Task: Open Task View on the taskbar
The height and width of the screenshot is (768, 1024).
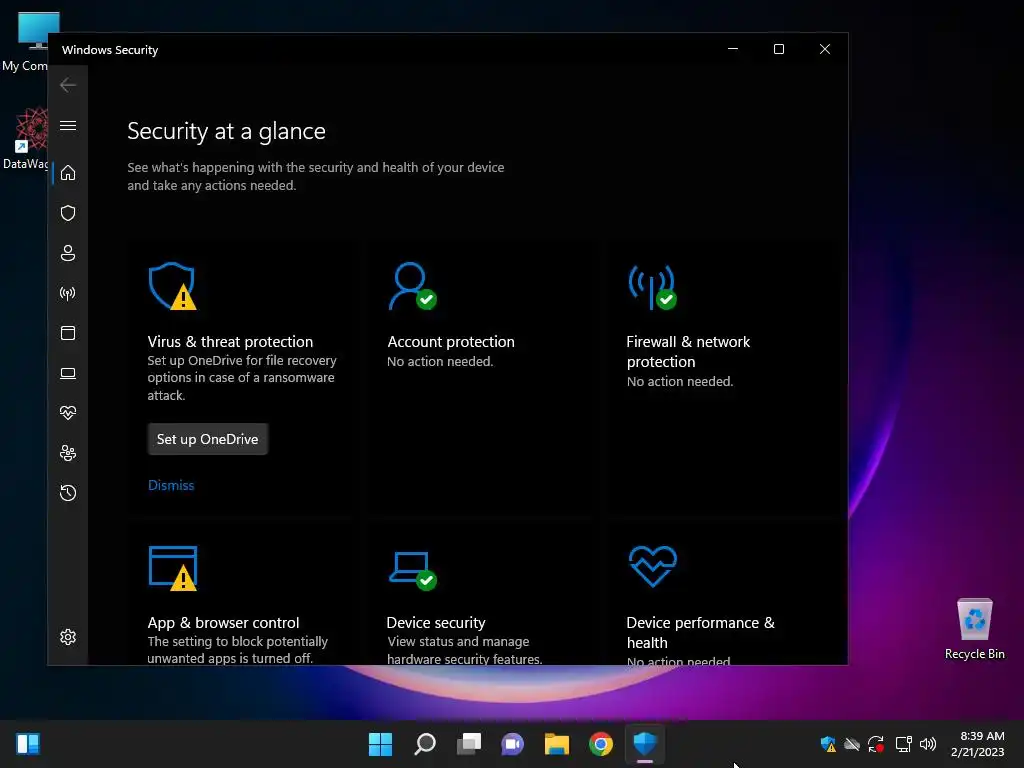Action: coord(469,744)
